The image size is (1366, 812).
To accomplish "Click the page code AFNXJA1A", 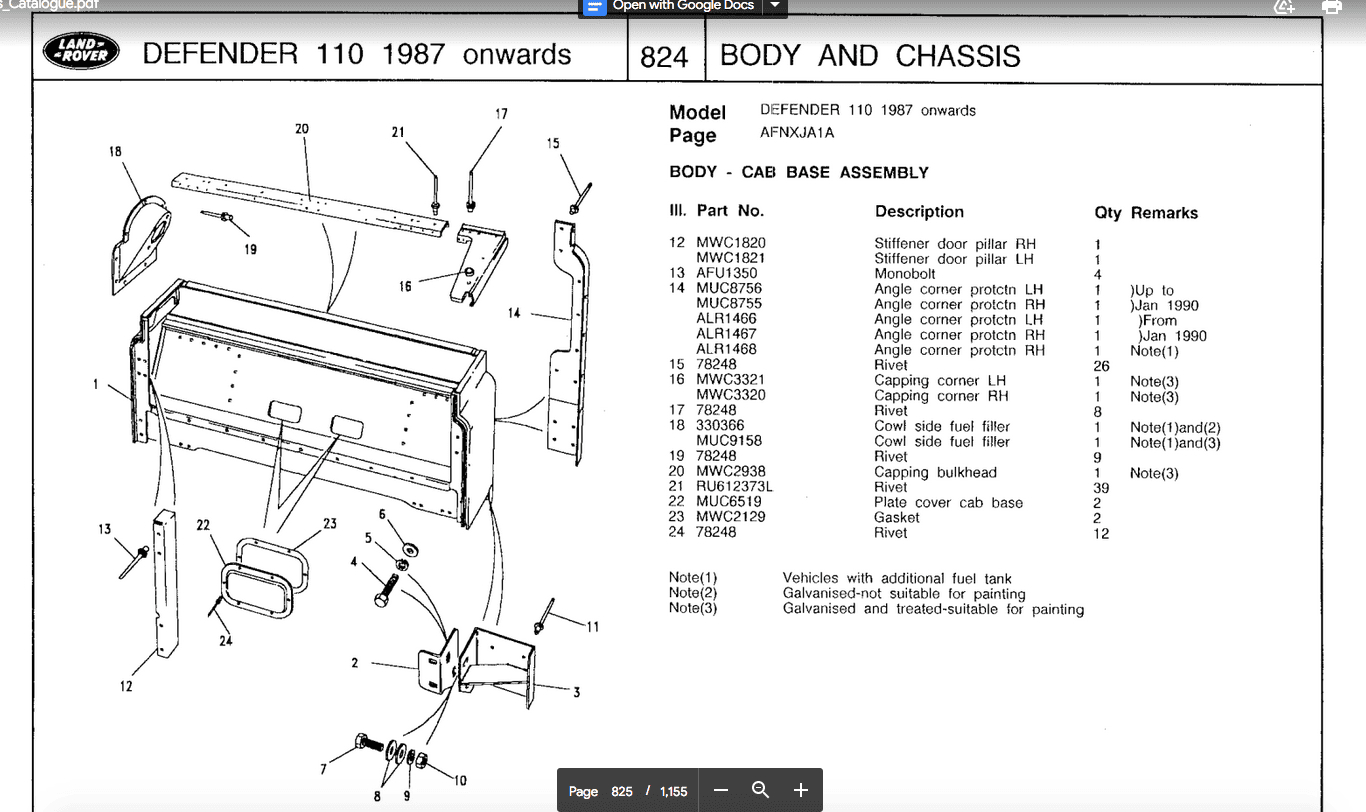I will point(797,133).
